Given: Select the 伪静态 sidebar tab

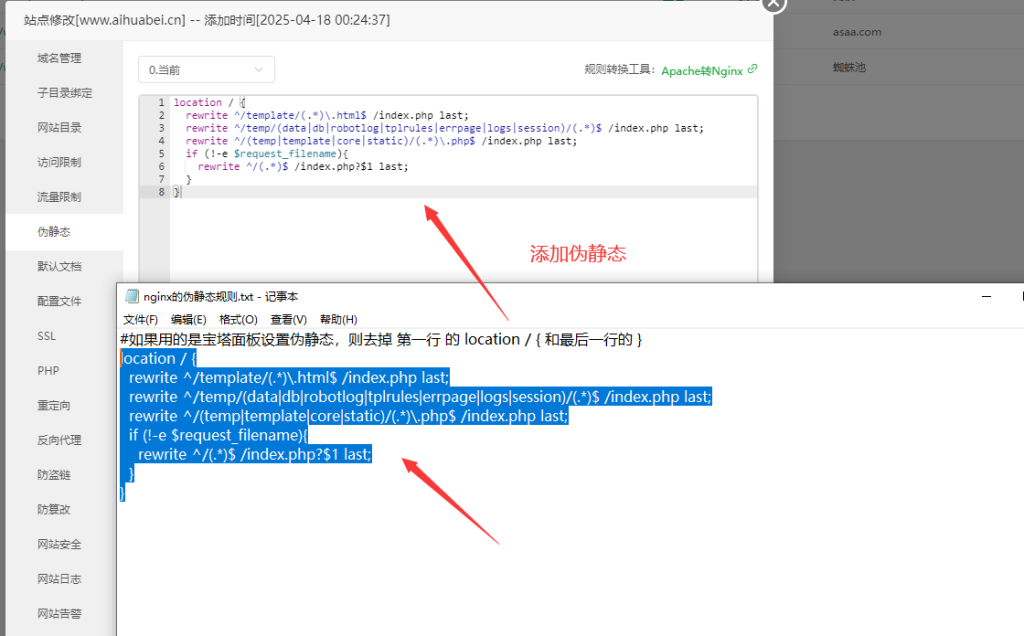Looking at the screenshot, I should tap(54, 232).
